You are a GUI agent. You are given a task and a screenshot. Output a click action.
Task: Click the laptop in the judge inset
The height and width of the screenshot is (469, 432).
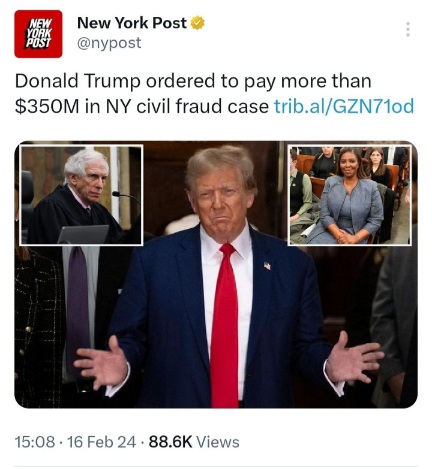click(83, 234)
